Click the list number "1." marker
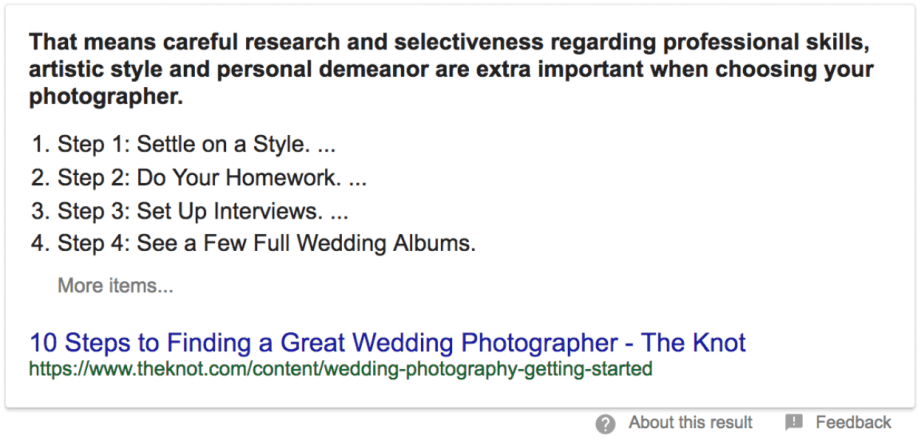924x440 pixels. [x=41, y=144]
